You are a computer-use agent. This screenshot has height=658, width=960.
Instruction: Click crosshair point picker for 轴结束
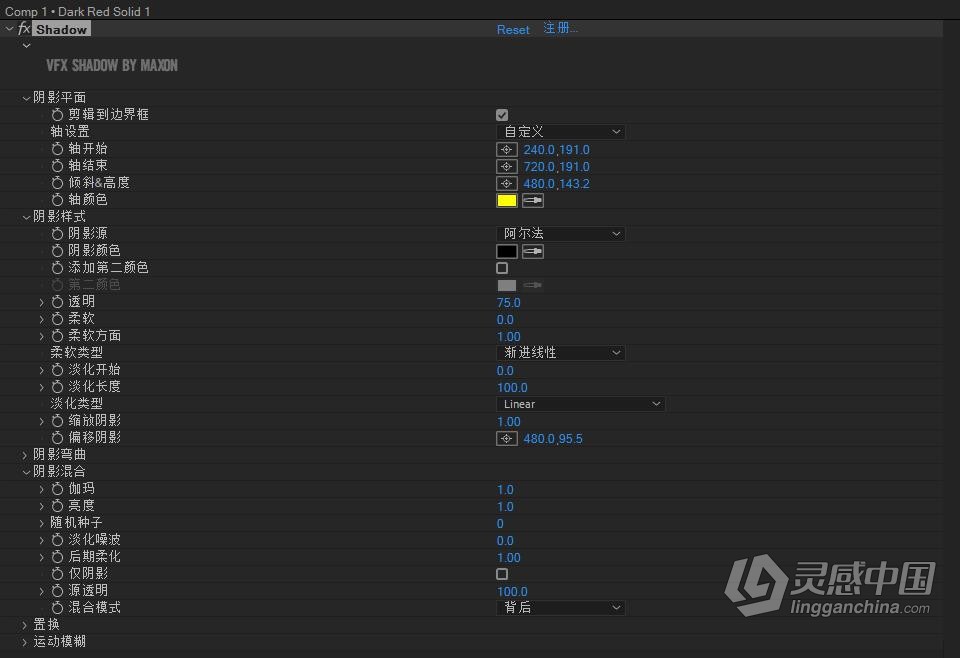tap(506, 166)
